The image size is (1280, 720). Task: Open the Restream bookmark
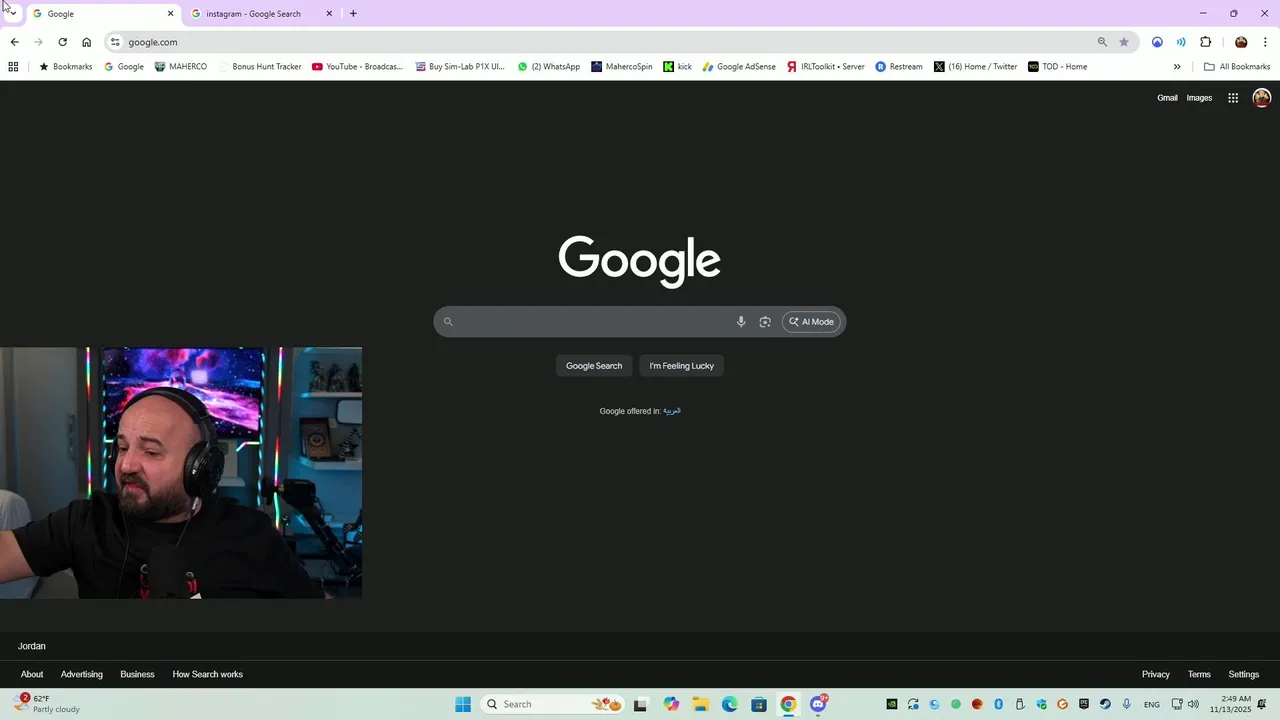898,67
